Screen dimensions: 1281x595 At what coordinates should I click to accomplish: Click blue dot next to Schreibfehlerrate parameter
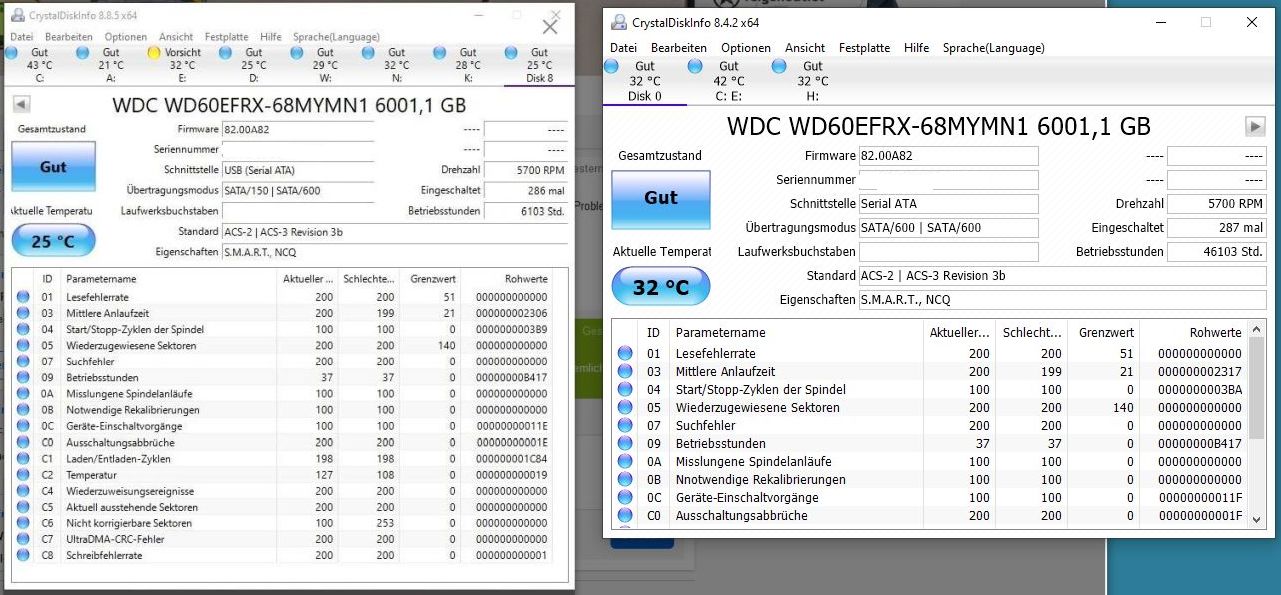[24, 556]
